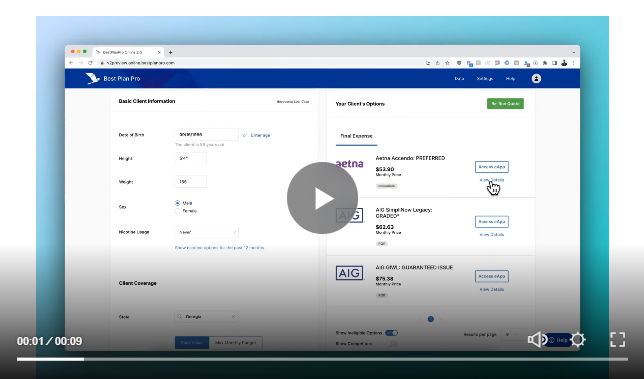644x379 pixels.
Task: Click the Resume Last Case link
Action: [x=292, y=101]
